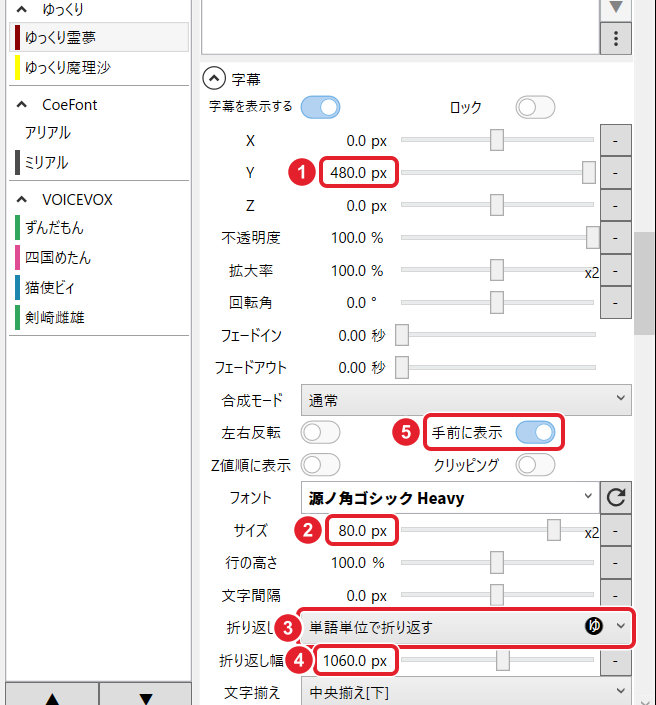Click the 拡大率 slider
Viewport: 656px width, 705px height.
pyautogui.click(x=497, y=270)
